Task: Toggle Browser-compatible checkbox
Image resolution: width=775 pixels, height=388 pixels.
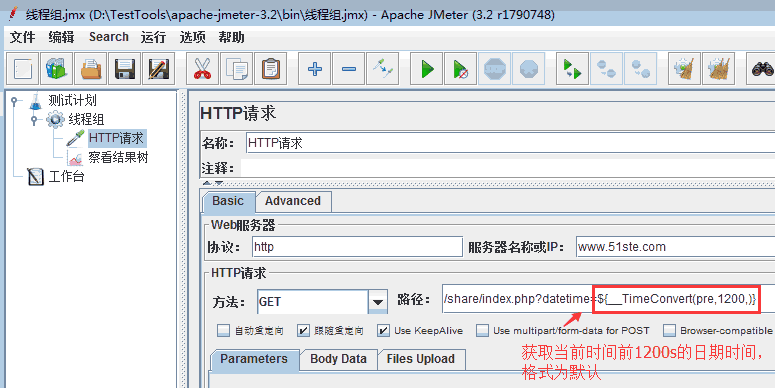Action: (669, 330)
